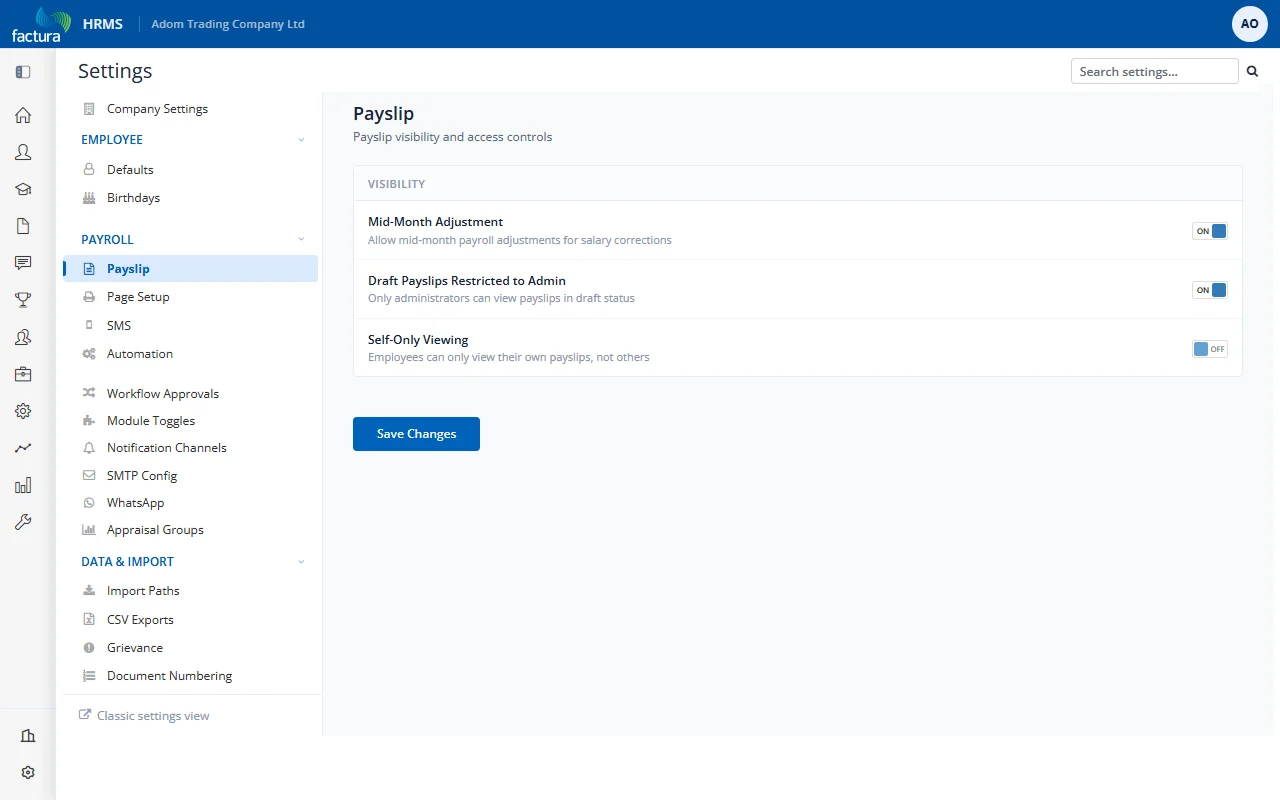Screen dimensions: 1280x800
Task: Turn off the Mid-Month Adjustment toggle
Action: [1210, 231]
